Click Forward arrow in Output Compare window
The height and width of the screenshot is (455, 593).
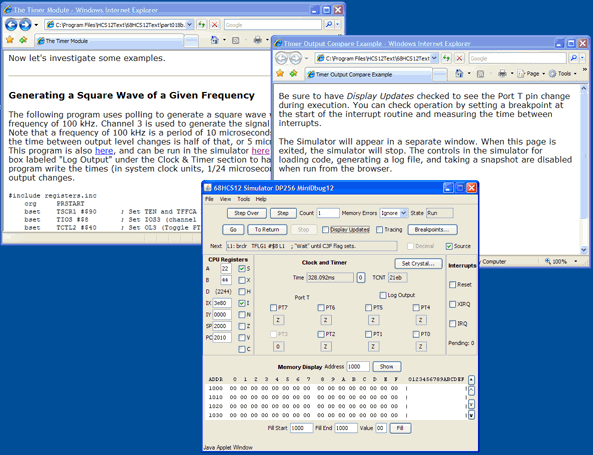(x=295, y=58)
